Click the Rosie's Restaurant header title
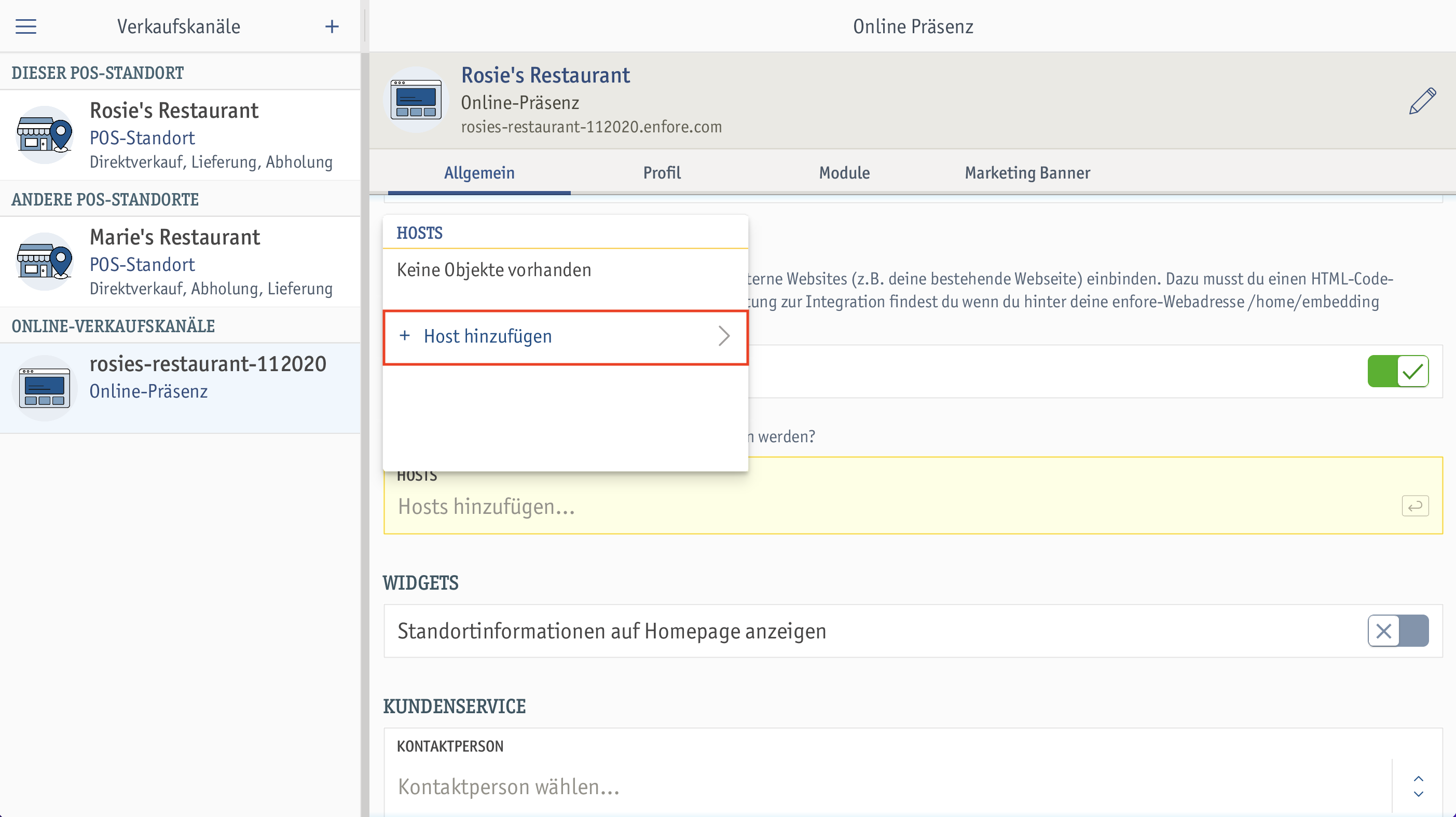This screenshot has width=1456, height=817. click(545, 75)
